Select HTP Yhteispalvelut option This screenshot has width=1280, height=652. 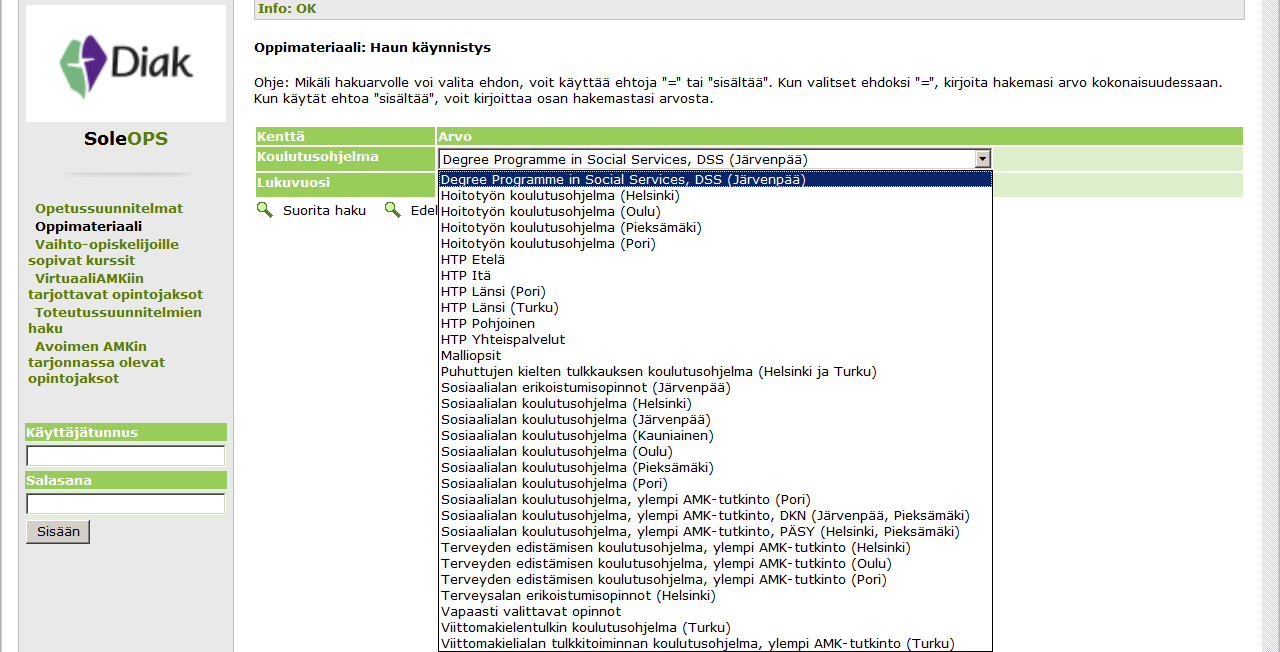tap(715, 340)
